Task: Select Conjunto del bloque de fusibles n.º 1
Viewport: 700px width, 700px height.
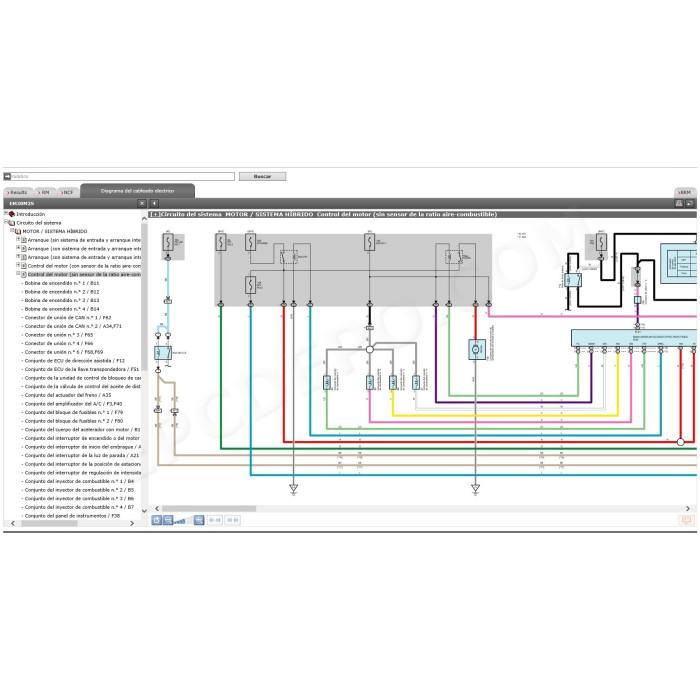Action: pyautogui.click(x=74, y=412)
